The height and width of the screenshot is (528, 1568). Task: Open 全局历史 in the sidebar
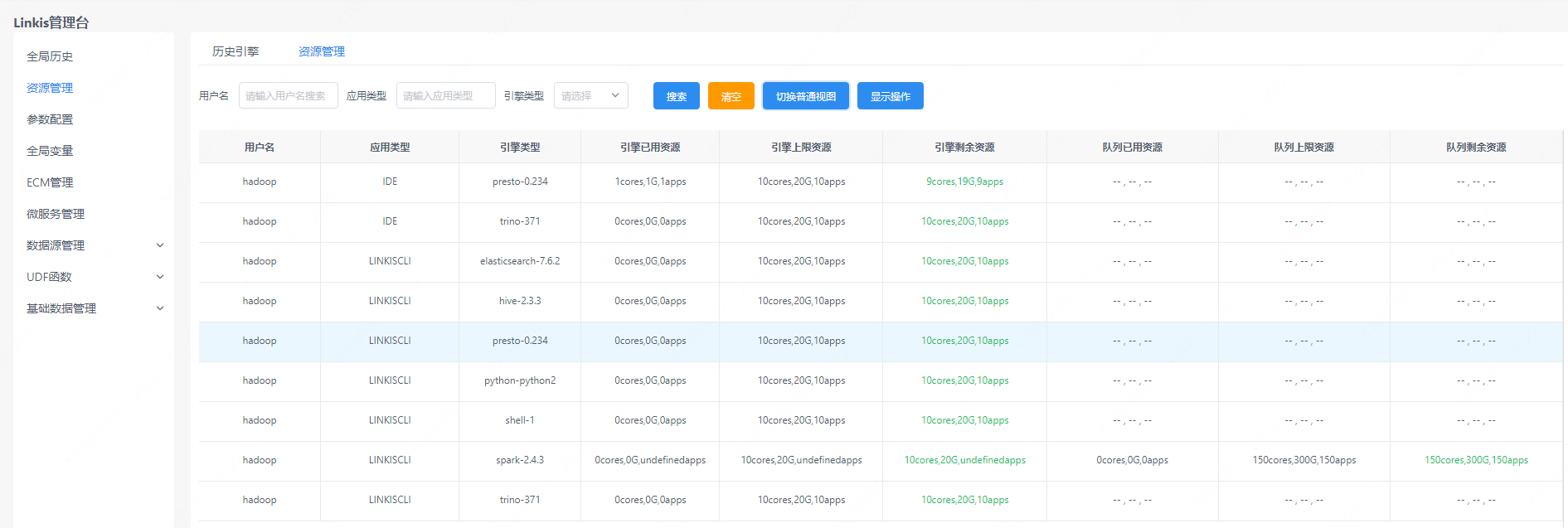[x=50, y=56]
